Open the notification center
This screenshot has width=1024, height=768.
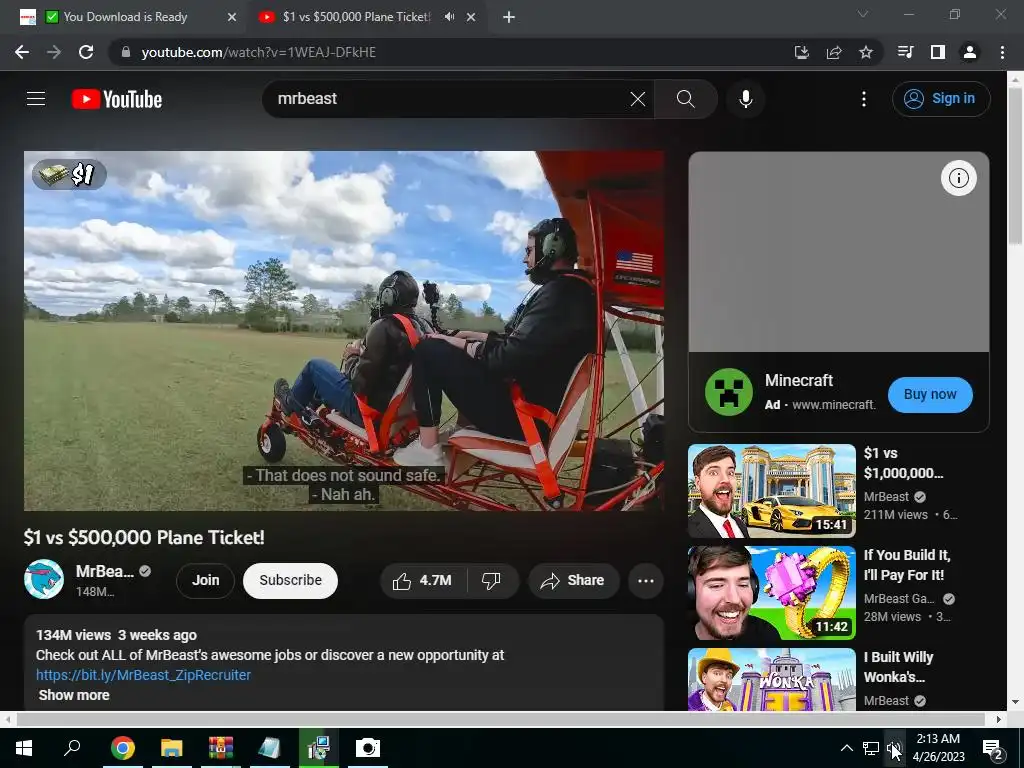pyautogui.click(x=993, y=748)
